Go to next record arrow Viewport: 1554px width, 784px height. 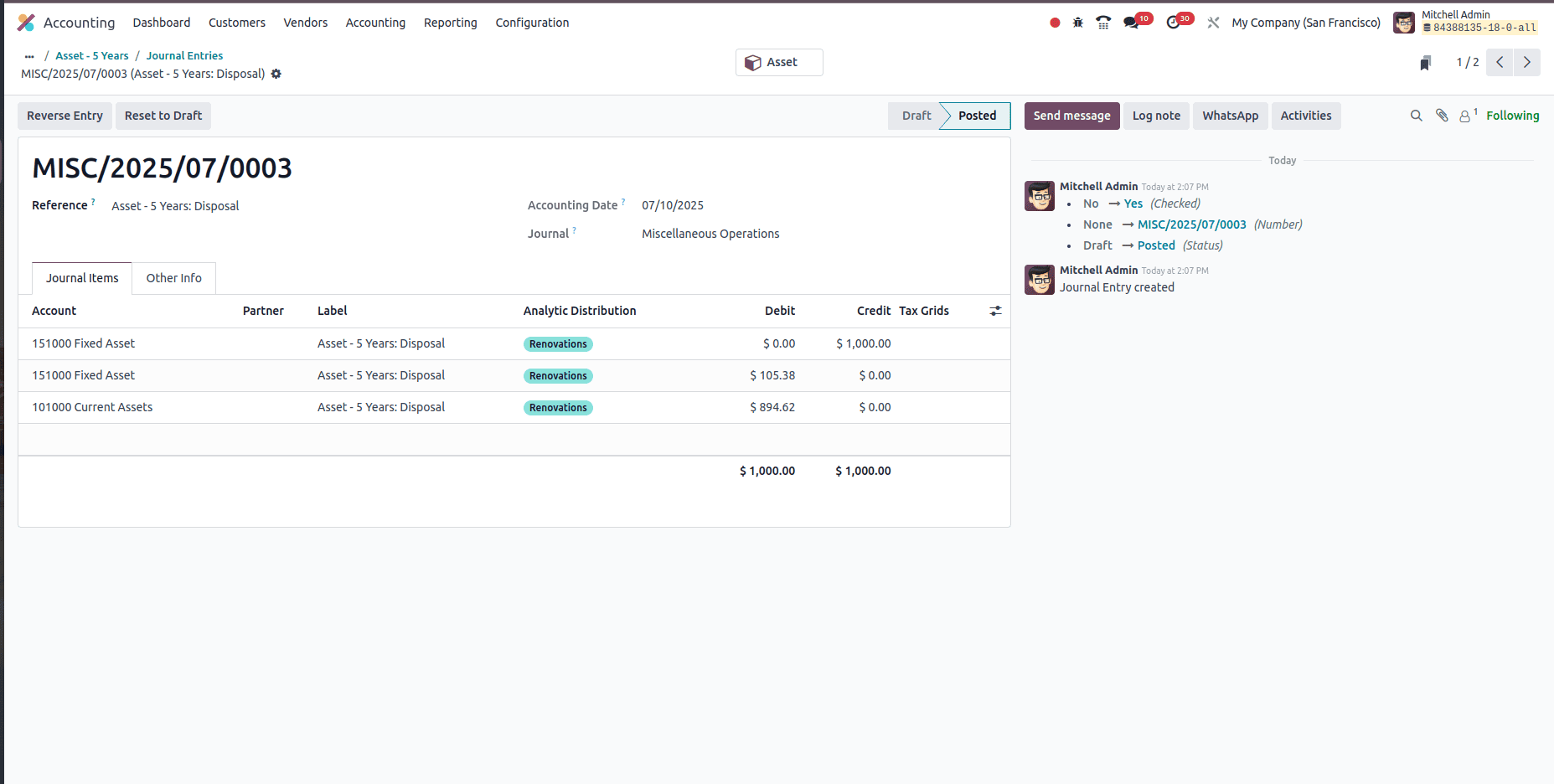[x=1526, y=62]
